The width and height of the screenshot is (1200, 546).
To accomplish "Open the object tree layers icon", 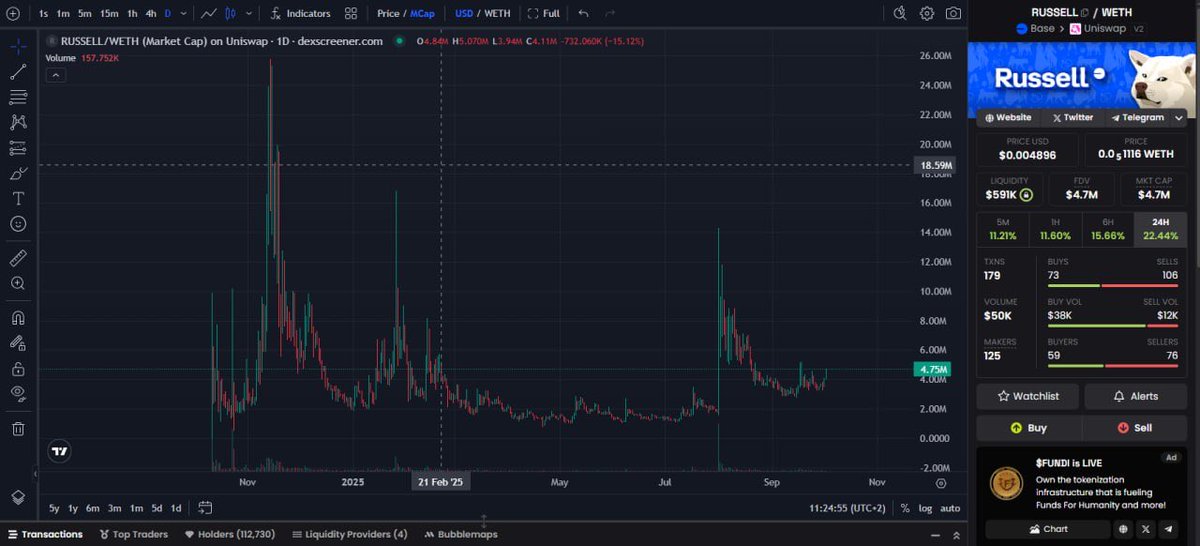I will point(18,497).
